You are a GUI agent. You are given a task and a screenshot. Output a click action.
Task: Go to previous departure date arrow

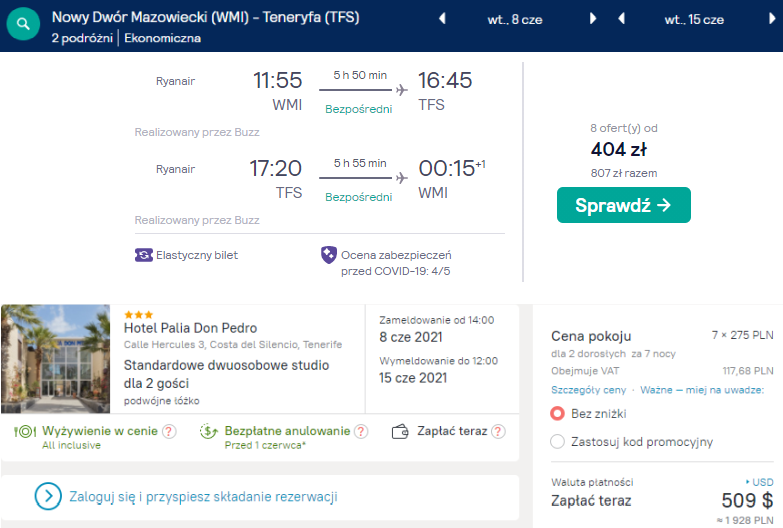[443, 19]
